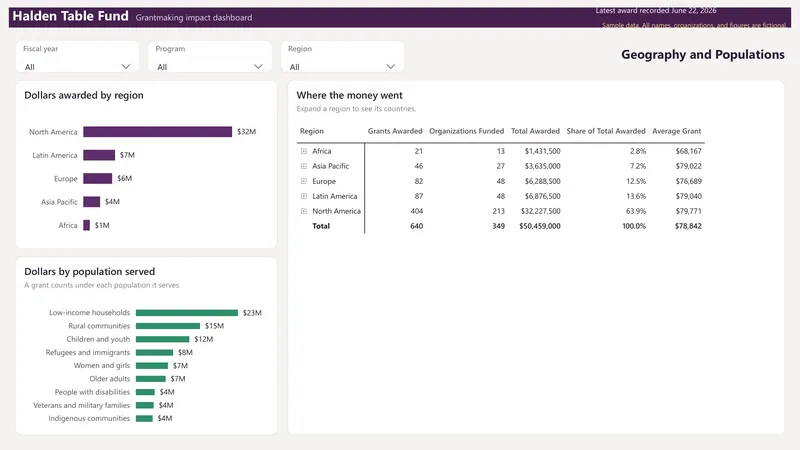This screenshot has width=800, height=450.
Task: Click the Halden Table Fund title
Action: pyautogui.click(x=70, y=16)
